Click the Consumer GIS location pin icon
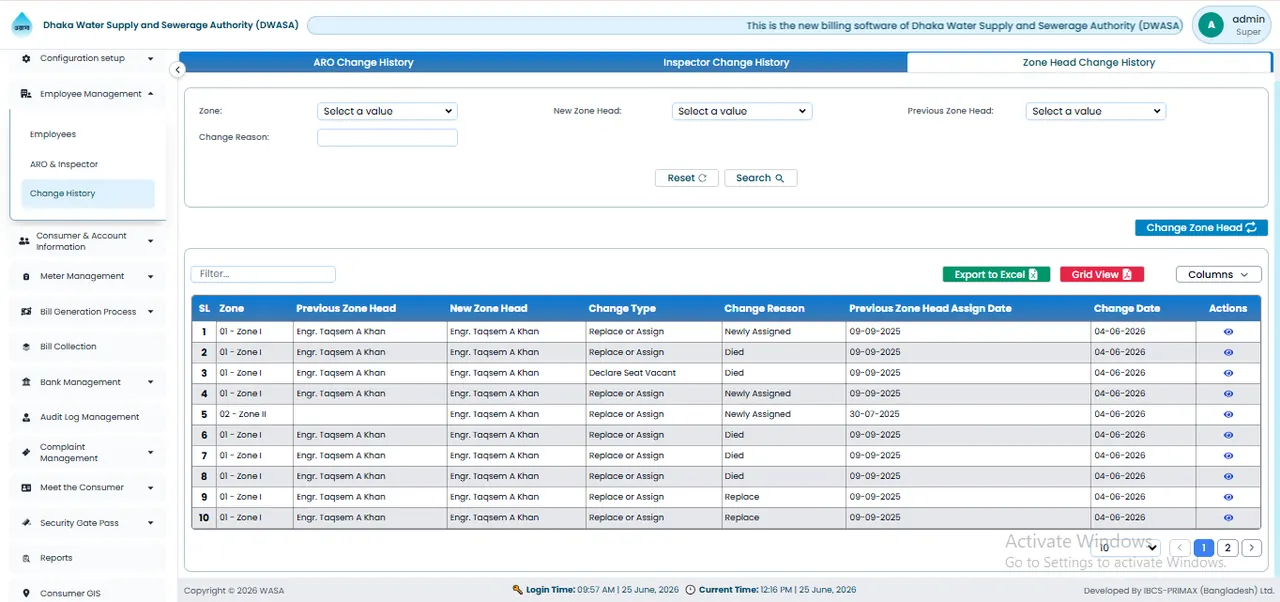Screen dimensions: 1280x602 click(26, 593)
